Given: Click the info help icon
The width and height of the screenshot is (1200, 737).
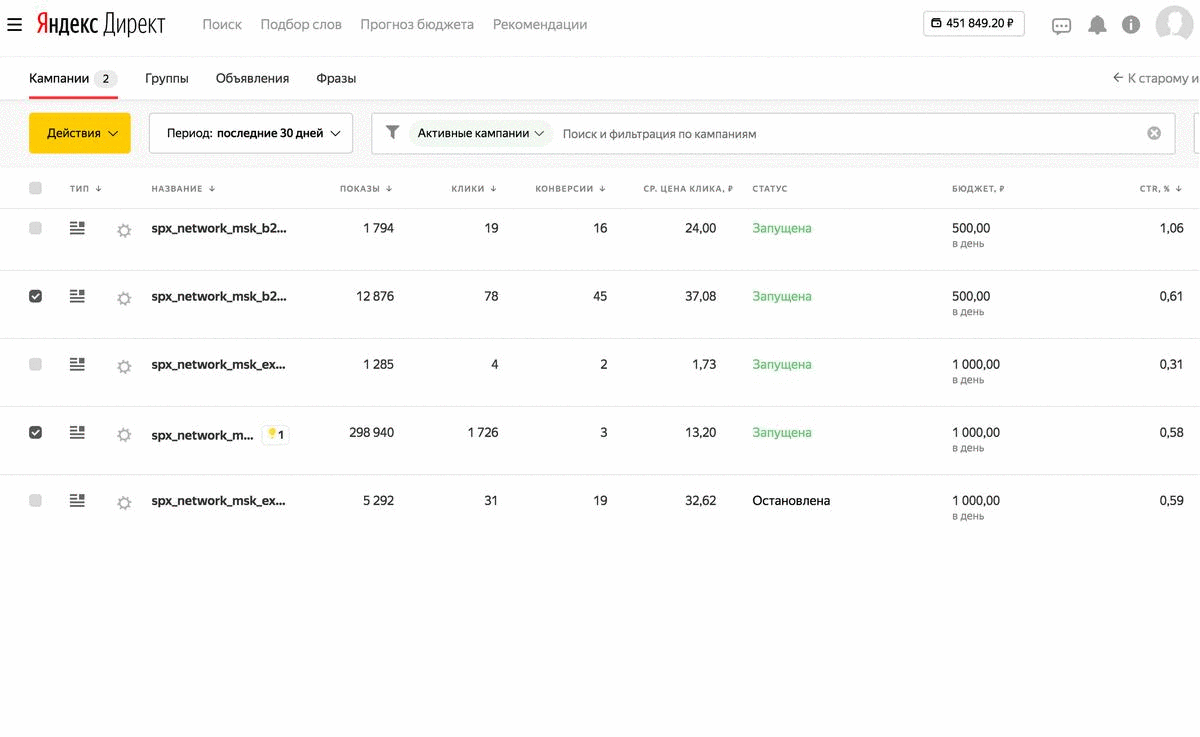Looking at the screenshot, I should [1131, 25].
